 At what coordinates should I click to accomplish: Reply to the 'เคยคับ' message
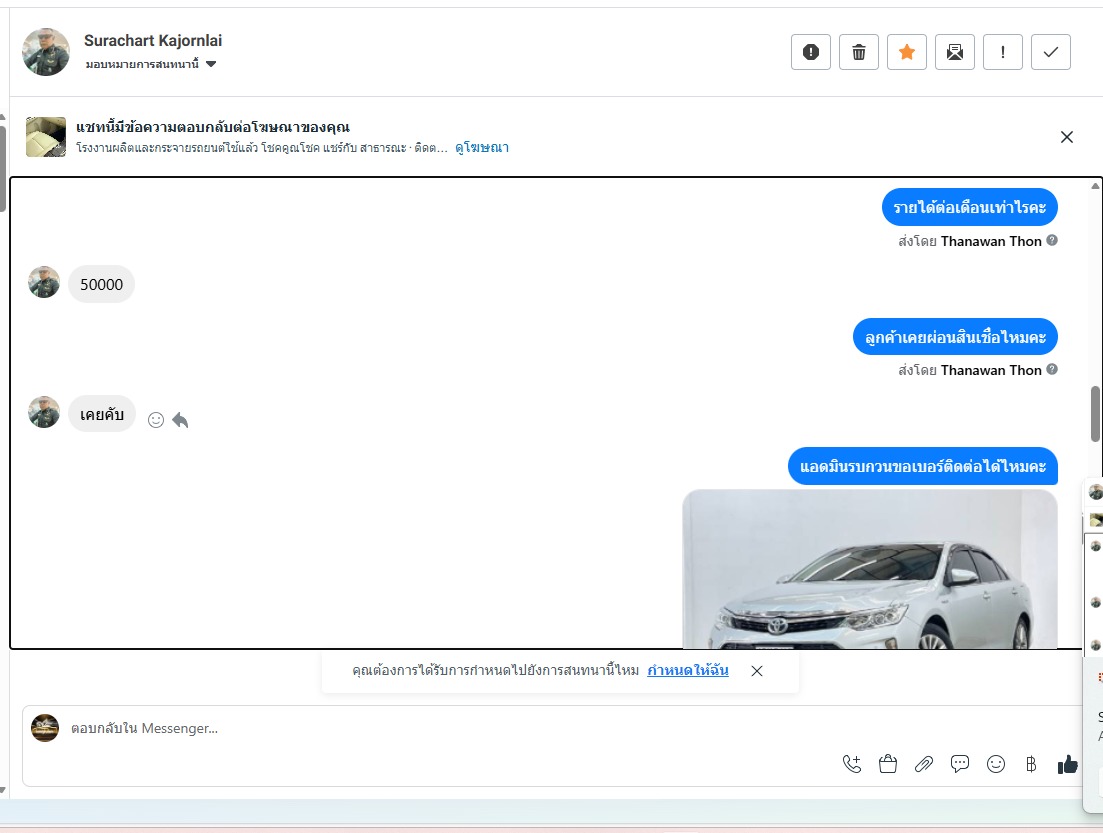pos(180,420)
